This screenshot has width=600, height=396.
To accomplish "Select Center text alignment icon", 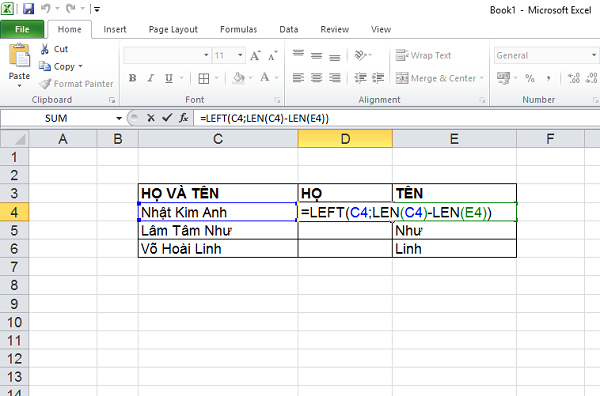I will point(316,78).
